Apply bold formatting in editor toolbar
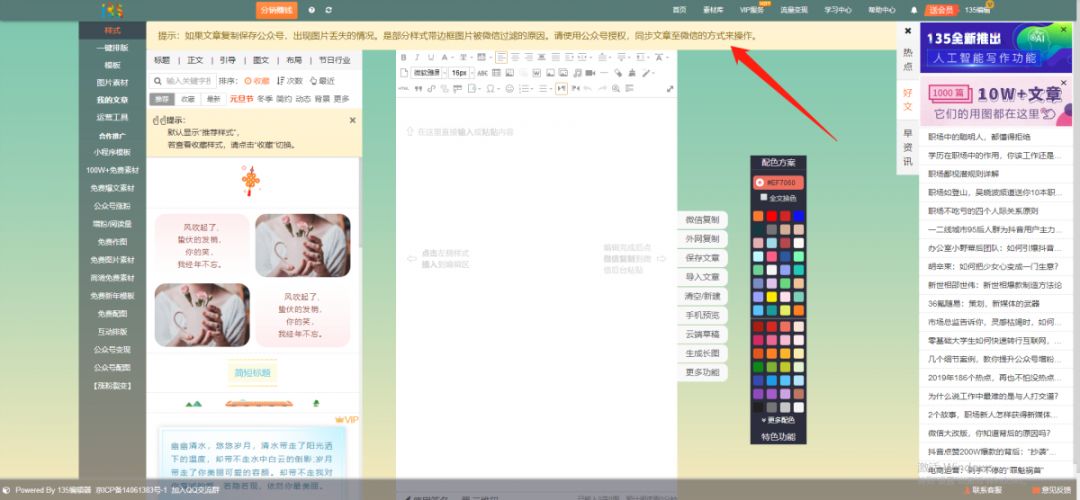 click(404, 57)
